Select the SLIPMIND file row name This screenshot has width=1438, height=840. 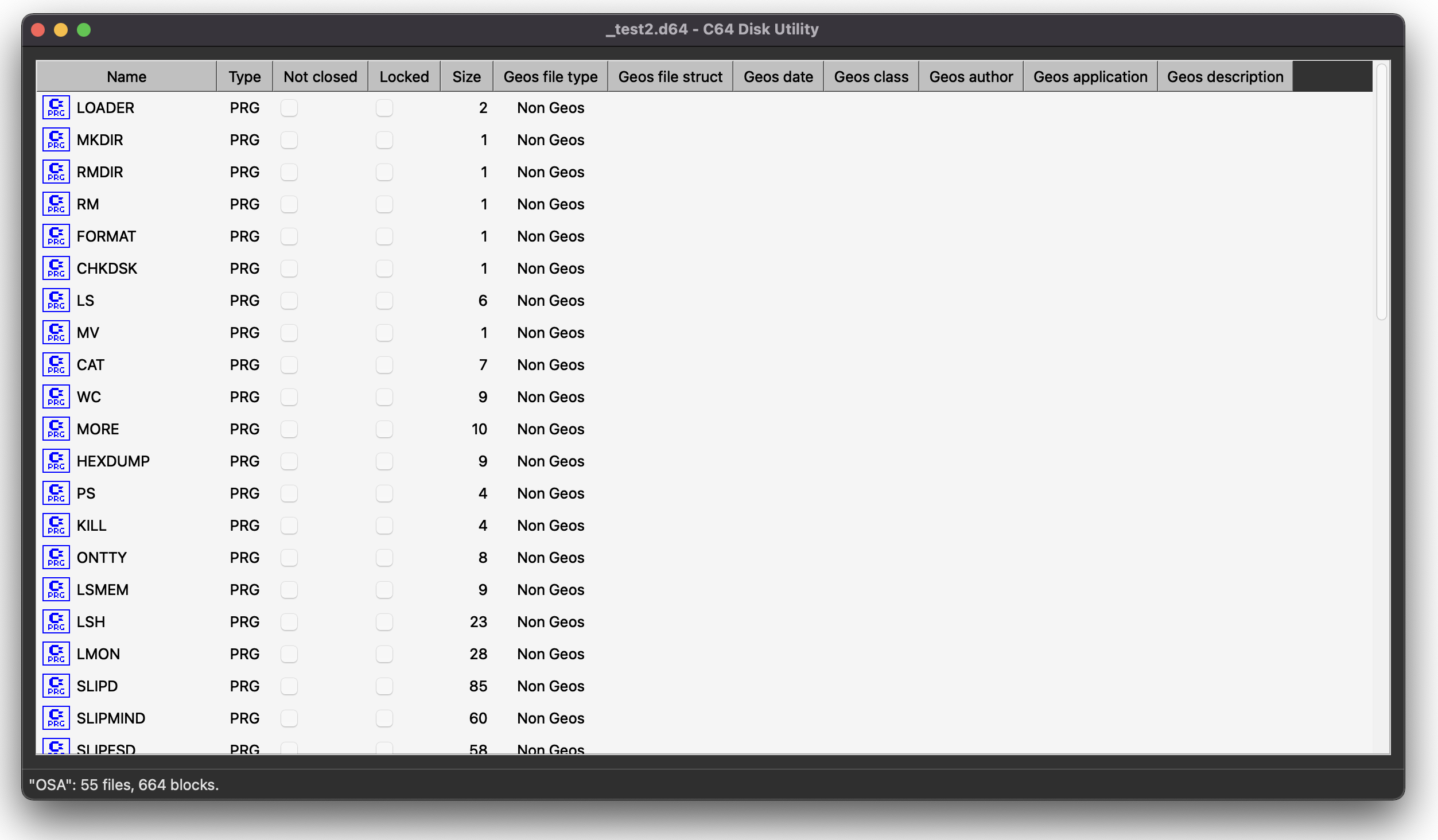[111, 718]
